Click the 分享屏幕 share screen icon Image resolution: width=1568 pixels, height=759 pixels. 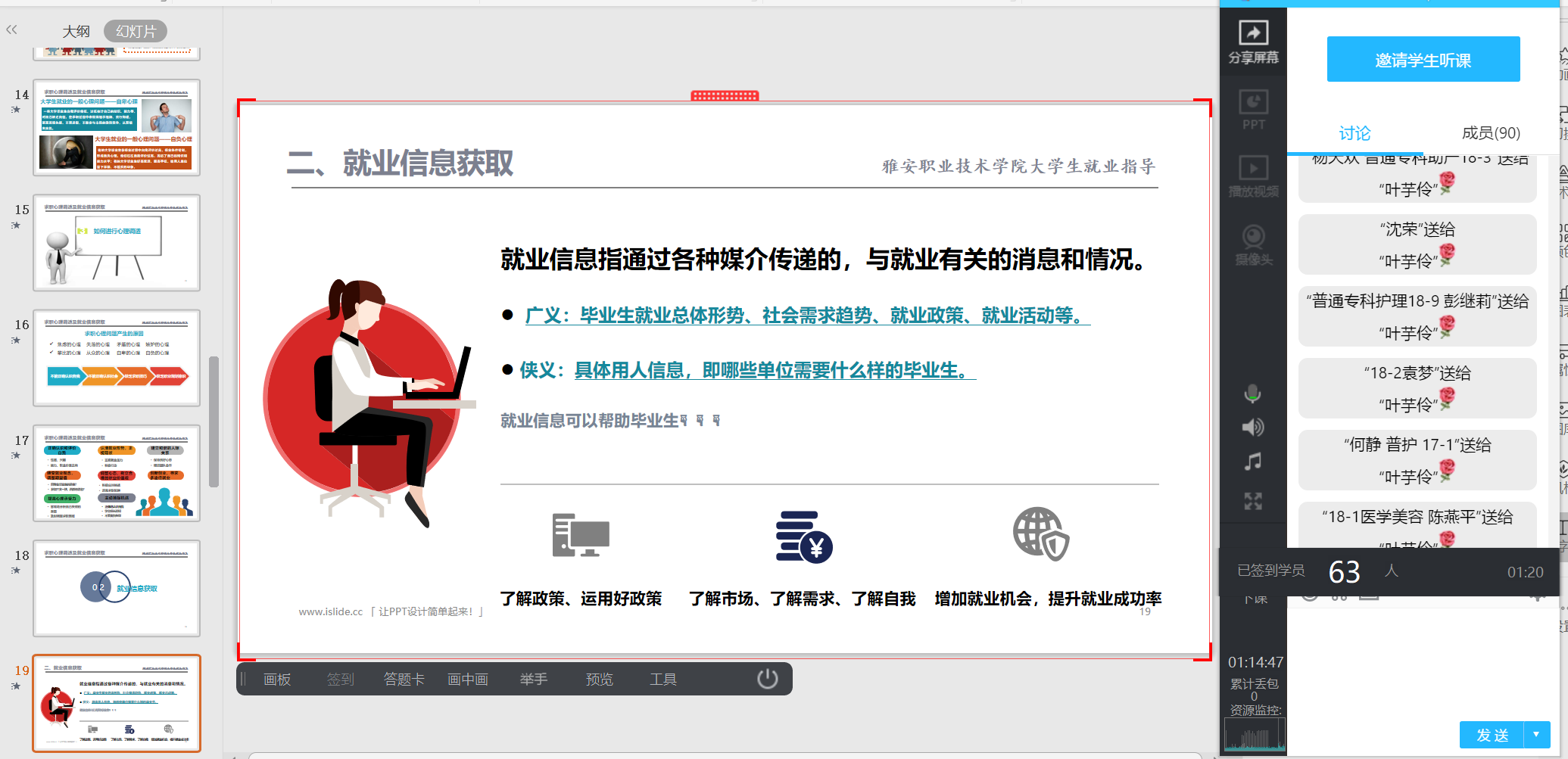pos(1253,42)
